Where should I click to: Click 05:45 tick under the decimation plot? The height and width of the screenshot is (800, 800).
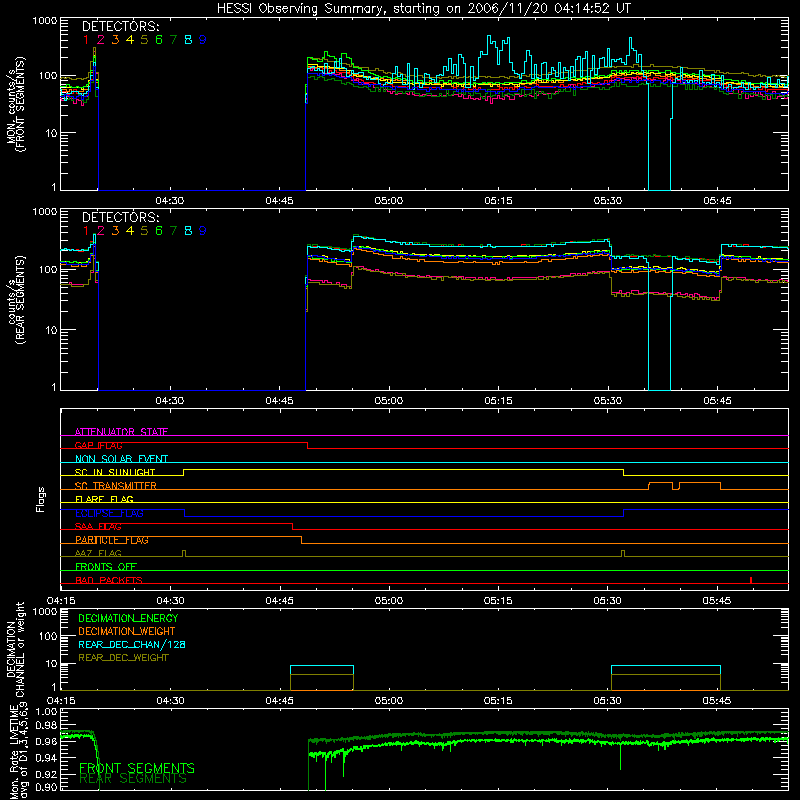[717, 701]
